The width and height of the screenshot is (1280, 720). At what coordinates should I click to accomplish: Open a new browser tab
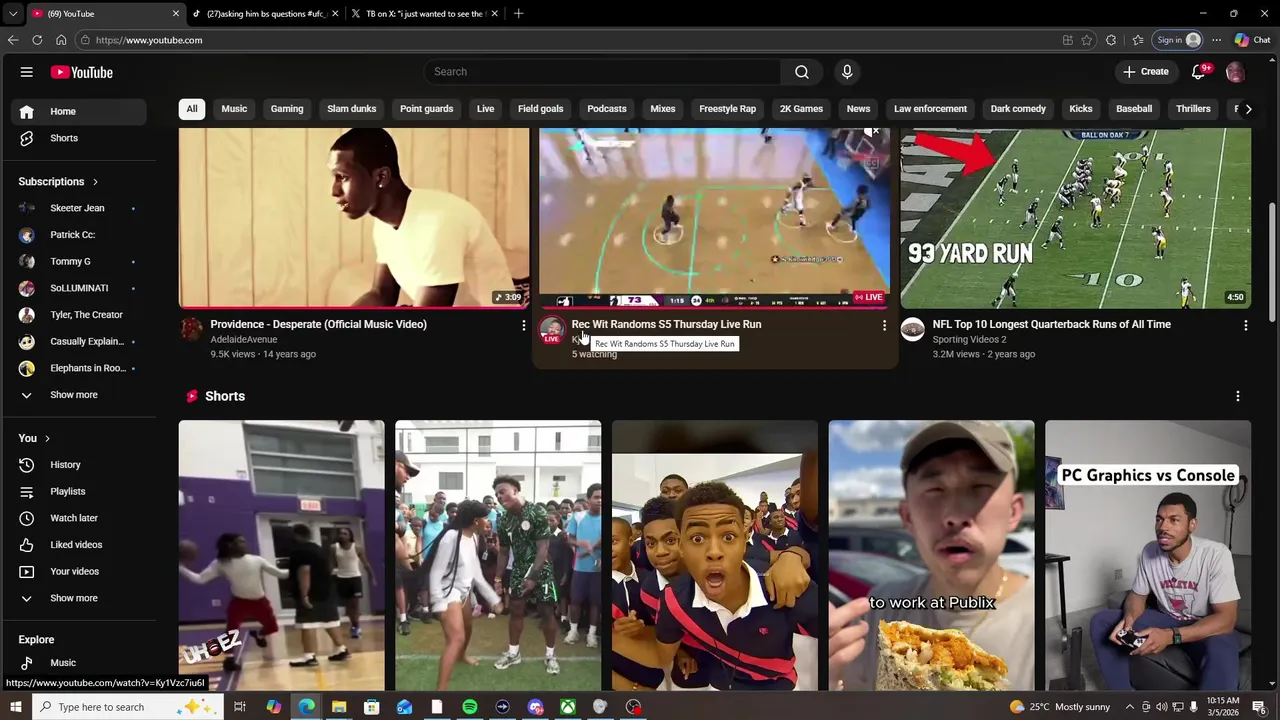tap(518, 14)
